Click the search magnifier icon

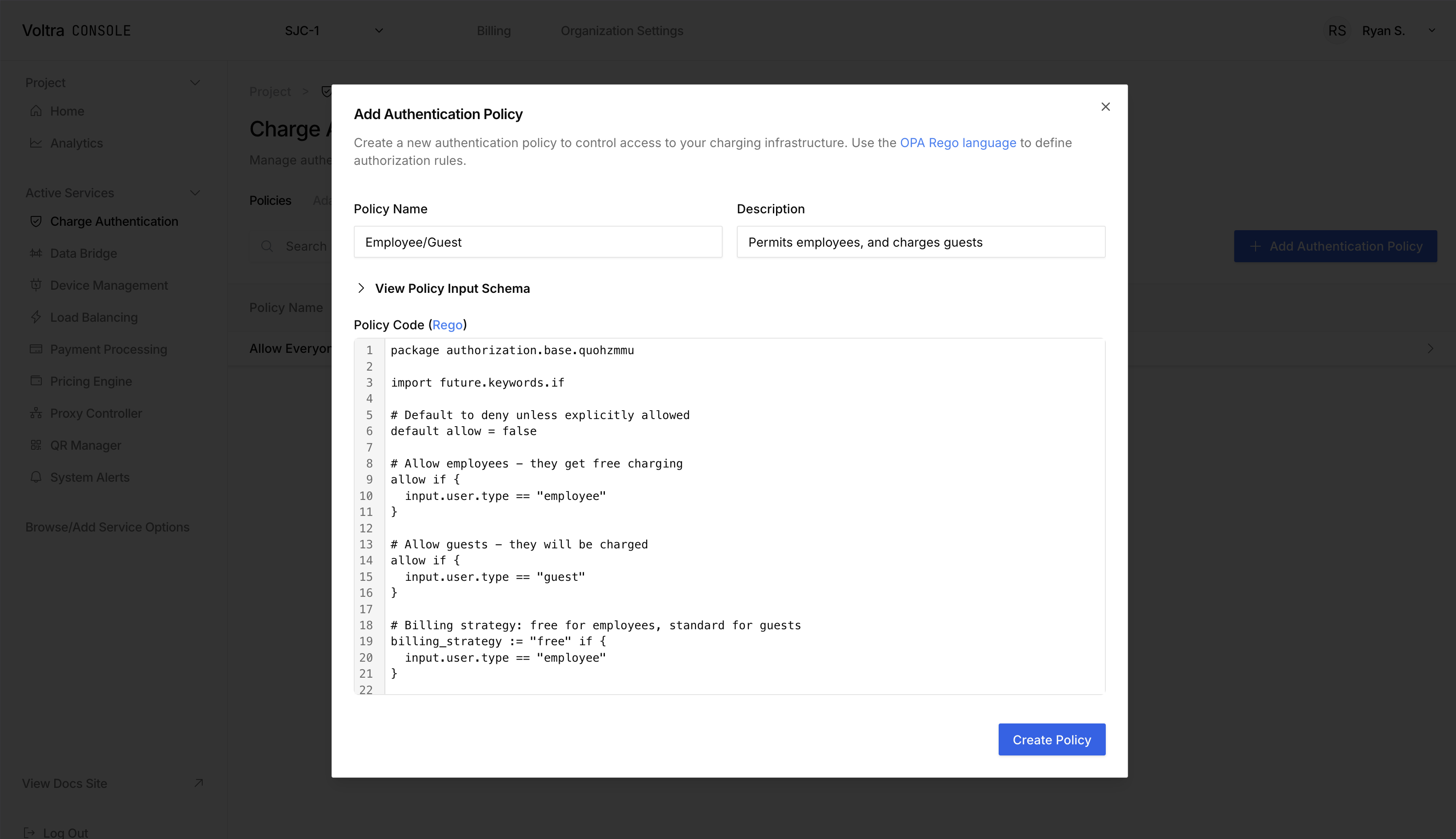268,246
